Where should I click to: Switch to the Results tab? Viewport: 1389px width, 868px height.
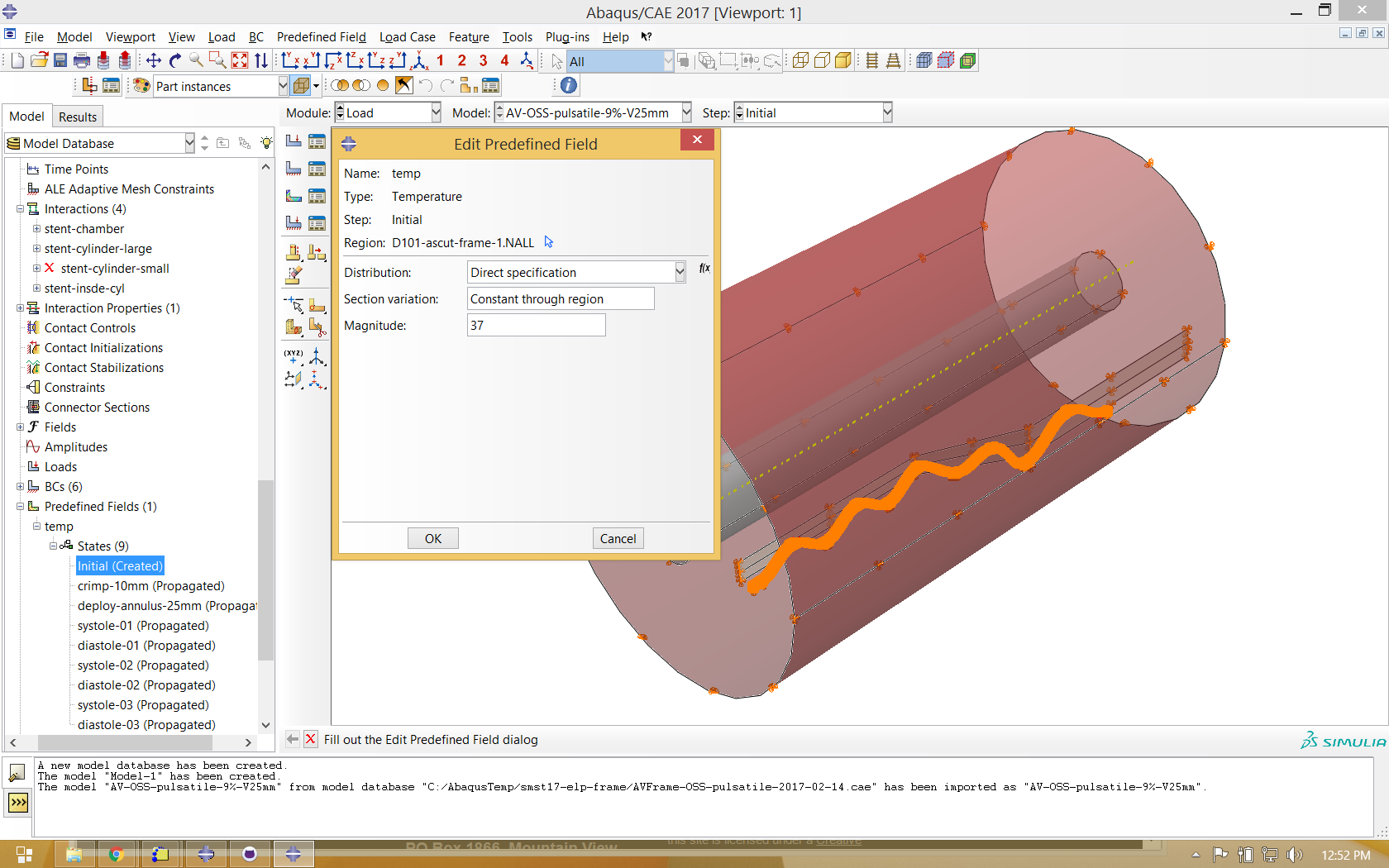pos(78,117)
